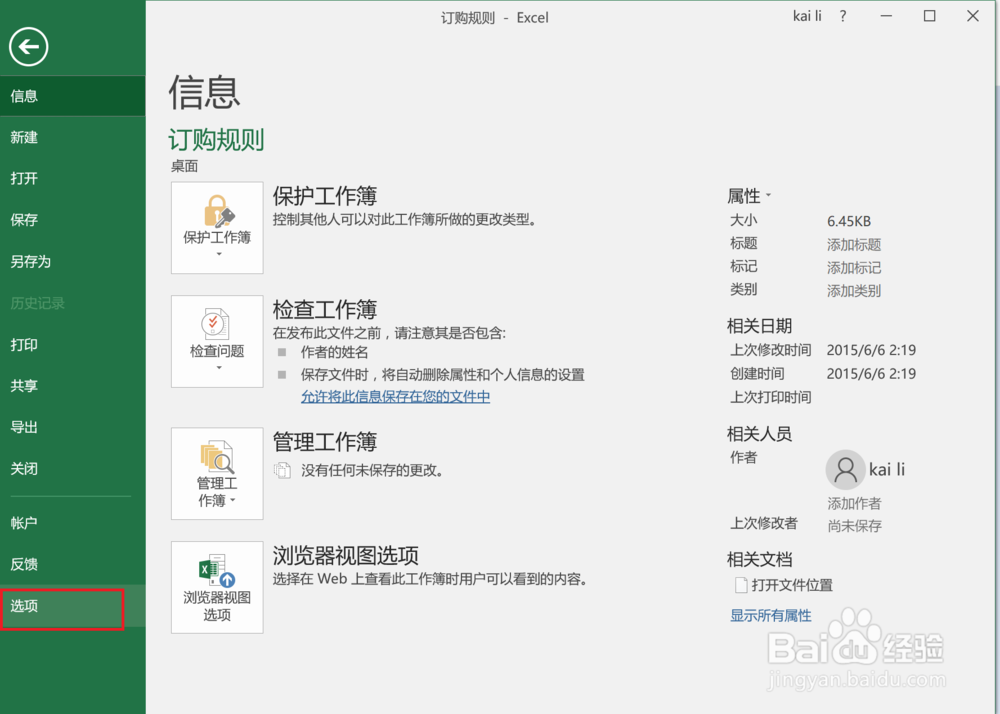The image size is (1000, 714).
Task: Click the 添加标记 field
Action: (854, 268)
